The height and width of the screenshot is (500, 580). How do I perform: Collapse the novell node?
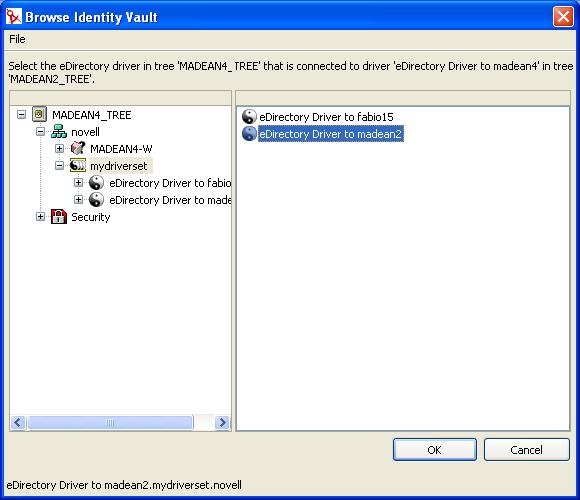(40, 132)
